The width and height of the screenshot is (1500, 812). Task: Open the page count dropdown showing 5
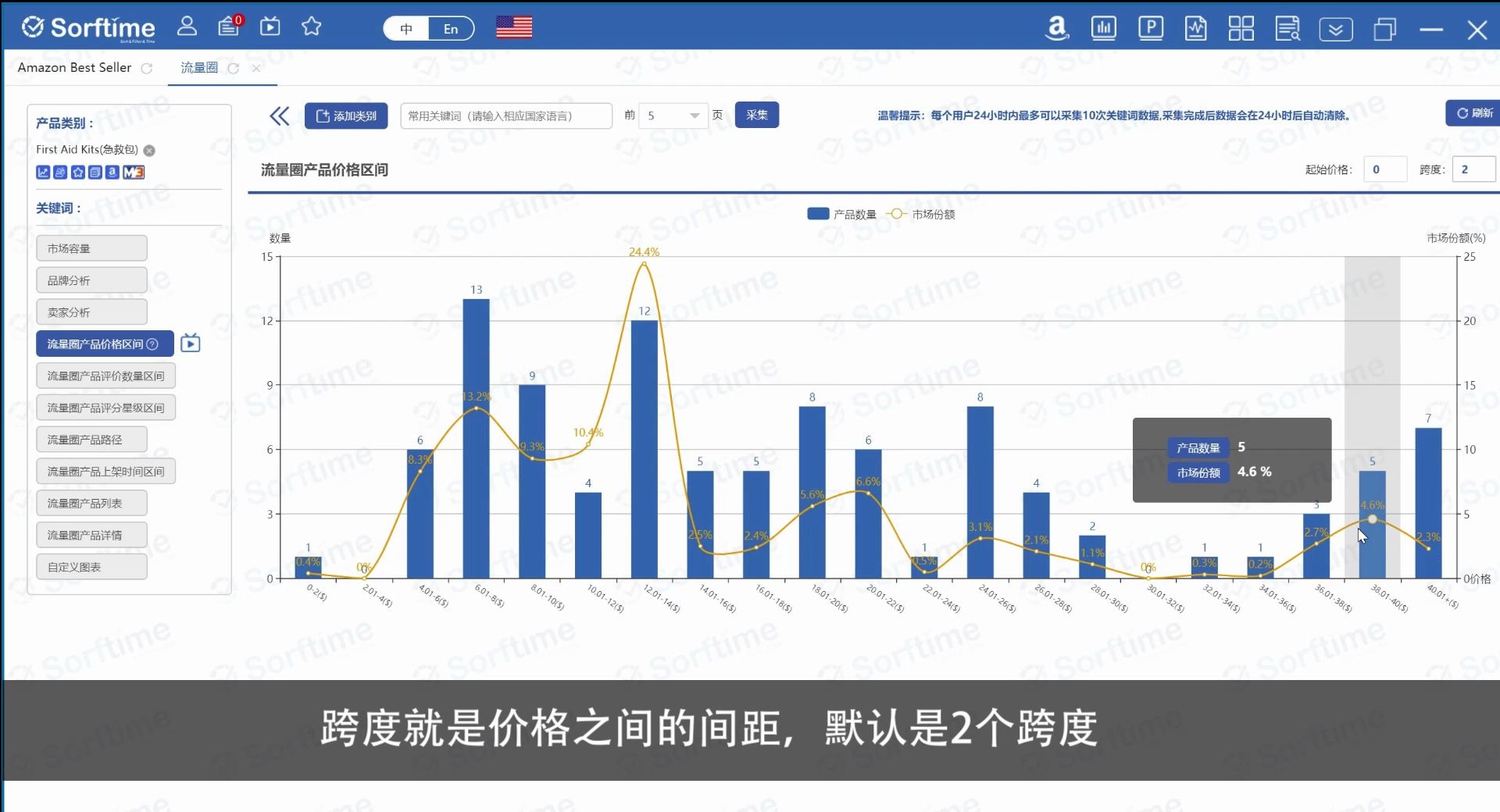[673, 116]
